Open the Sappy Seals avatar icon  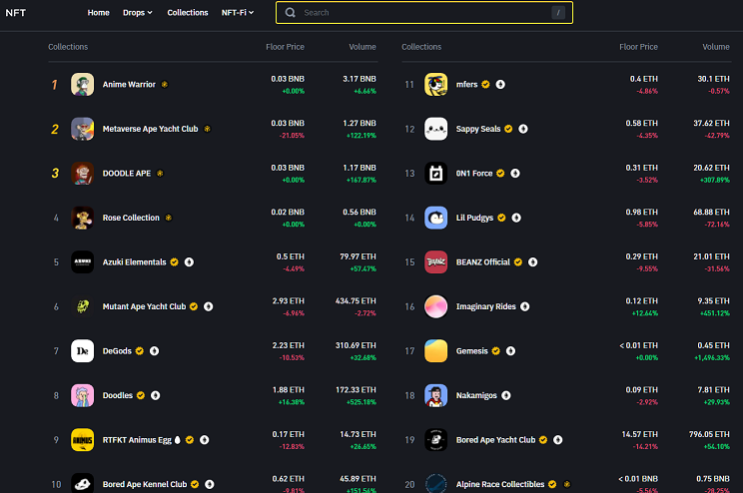[x=436, y=129]
